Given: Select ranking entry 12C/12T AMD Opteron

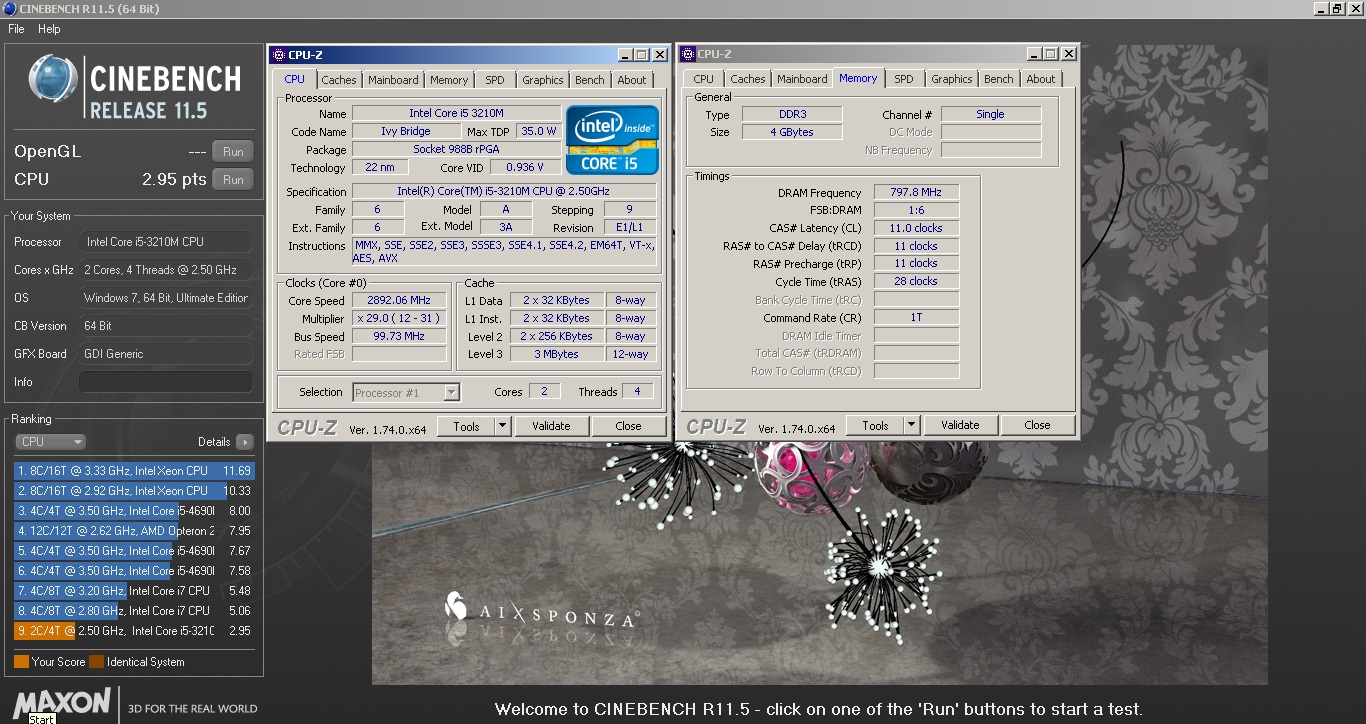Looking at the screenshot, I should click(x=134, y=530).
